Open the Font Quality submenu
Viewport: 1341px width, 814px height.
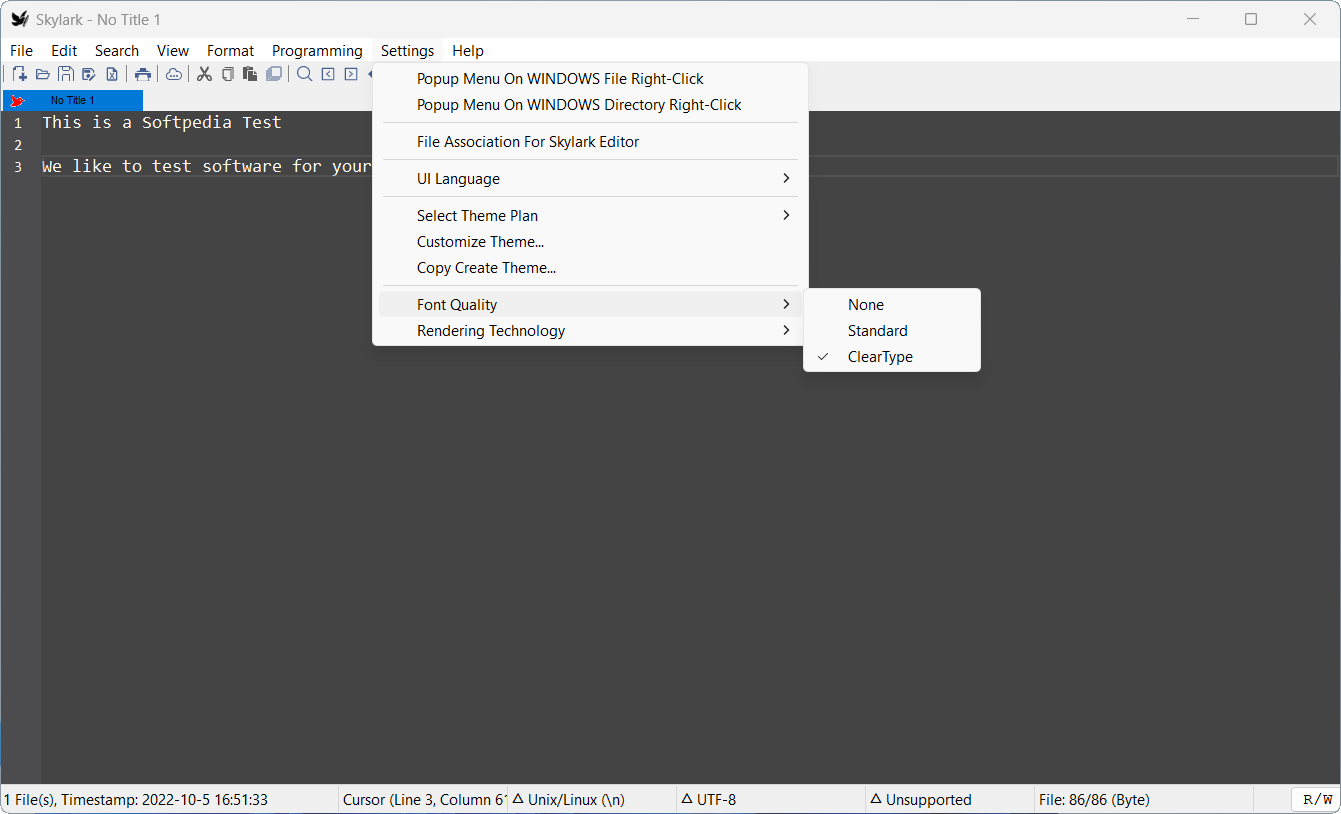[x=590, y=305]
